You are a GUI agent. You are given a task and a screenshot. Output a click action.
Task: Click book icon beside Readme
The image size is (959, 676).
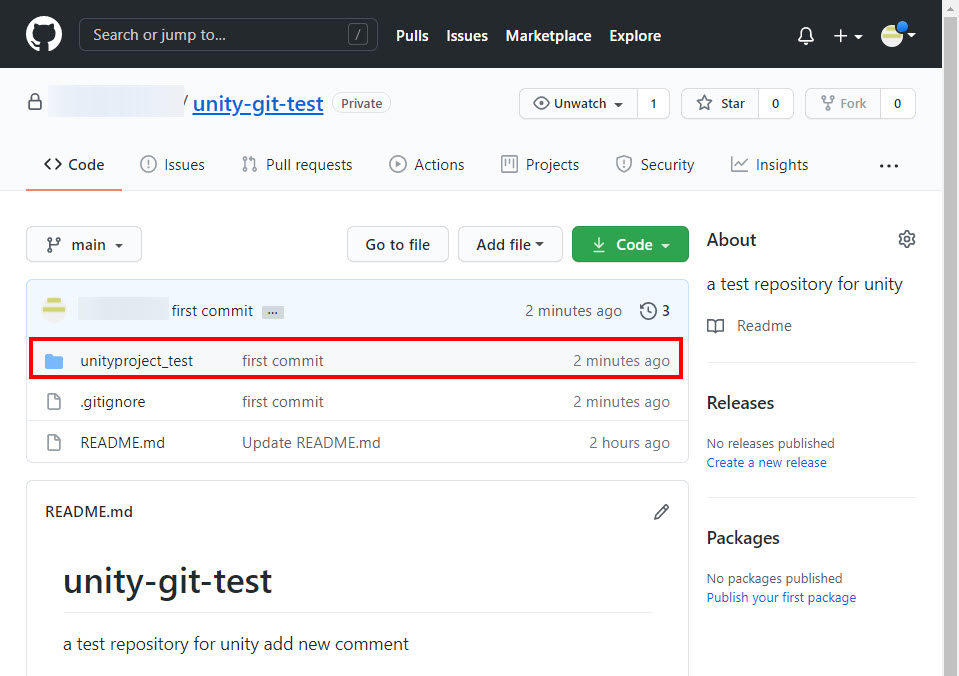[716, 326]
